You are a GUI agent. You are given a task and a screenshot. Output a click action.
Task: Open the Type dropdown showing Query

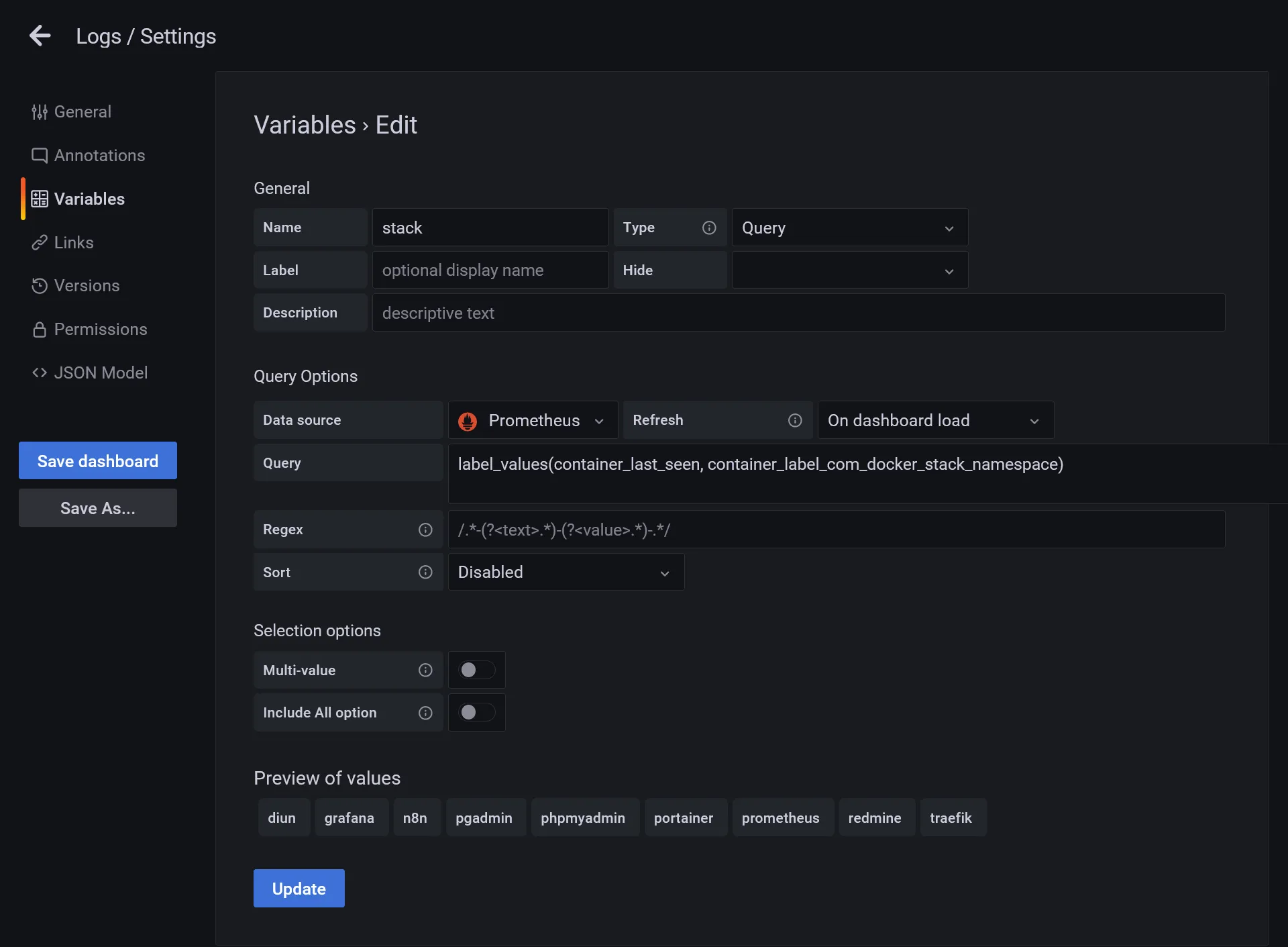(848, 228)
